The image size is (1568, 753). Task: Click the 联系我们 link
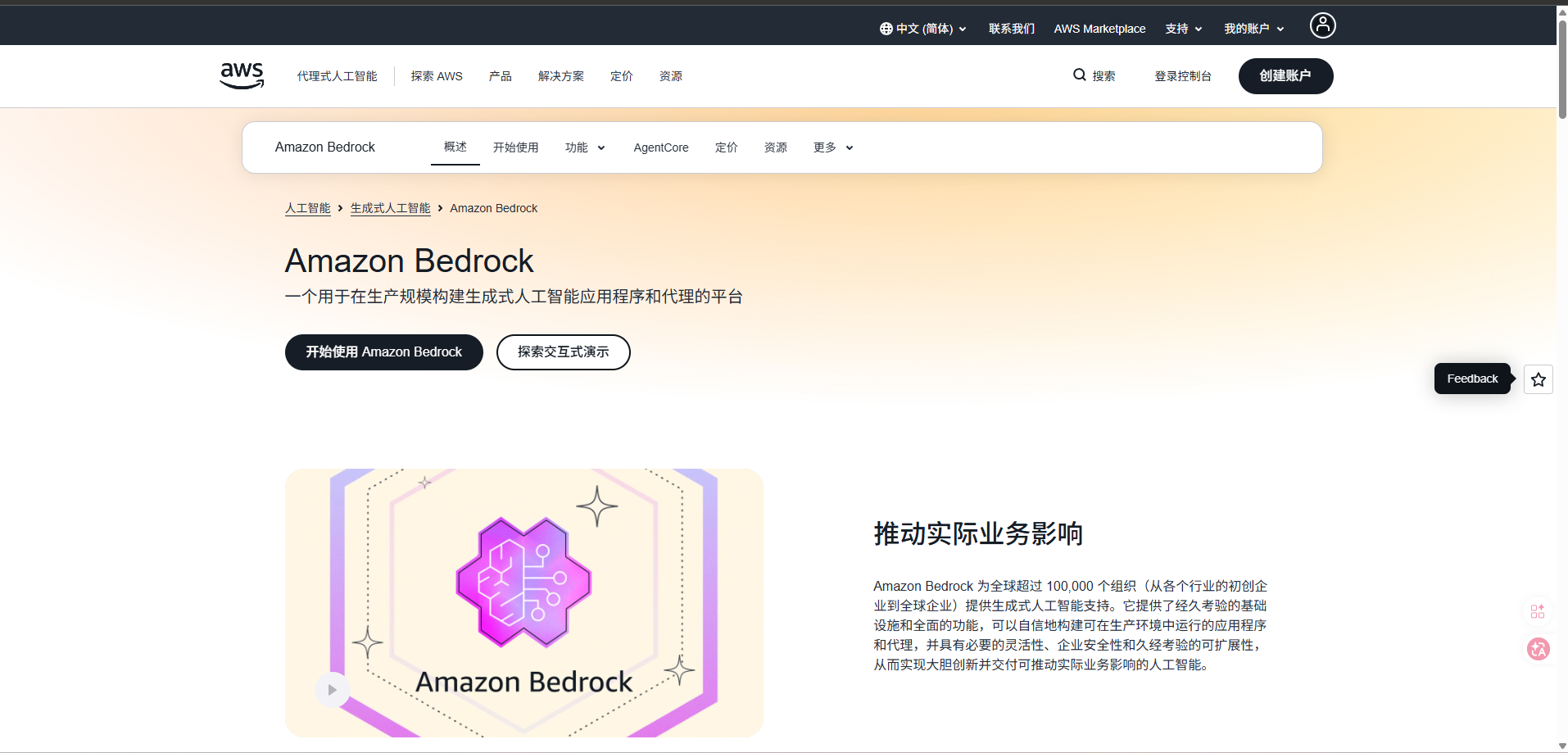click(1011, 29)
